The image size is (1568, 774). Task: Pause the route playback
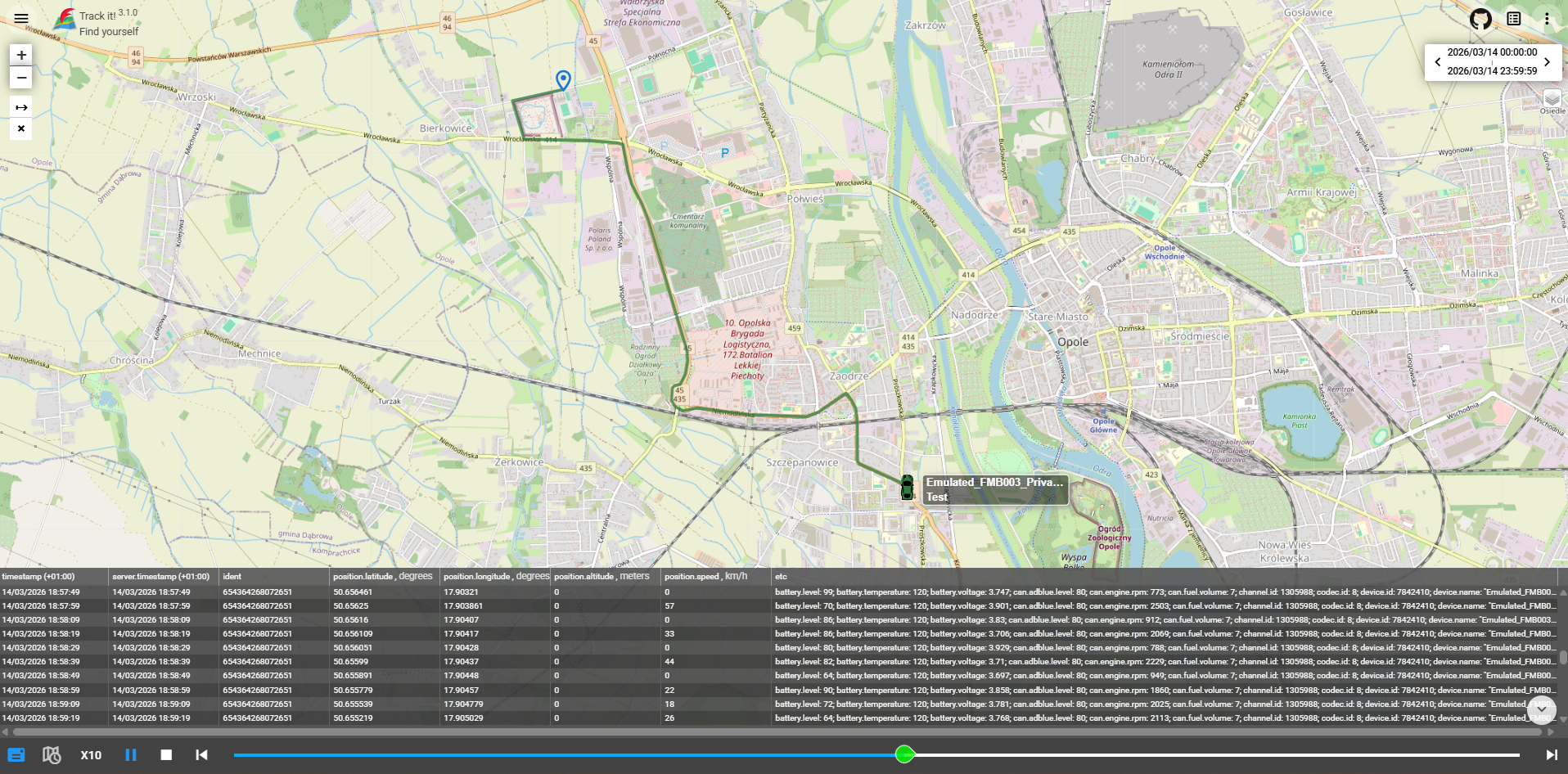pyautogui.click(x=131, y=754)
